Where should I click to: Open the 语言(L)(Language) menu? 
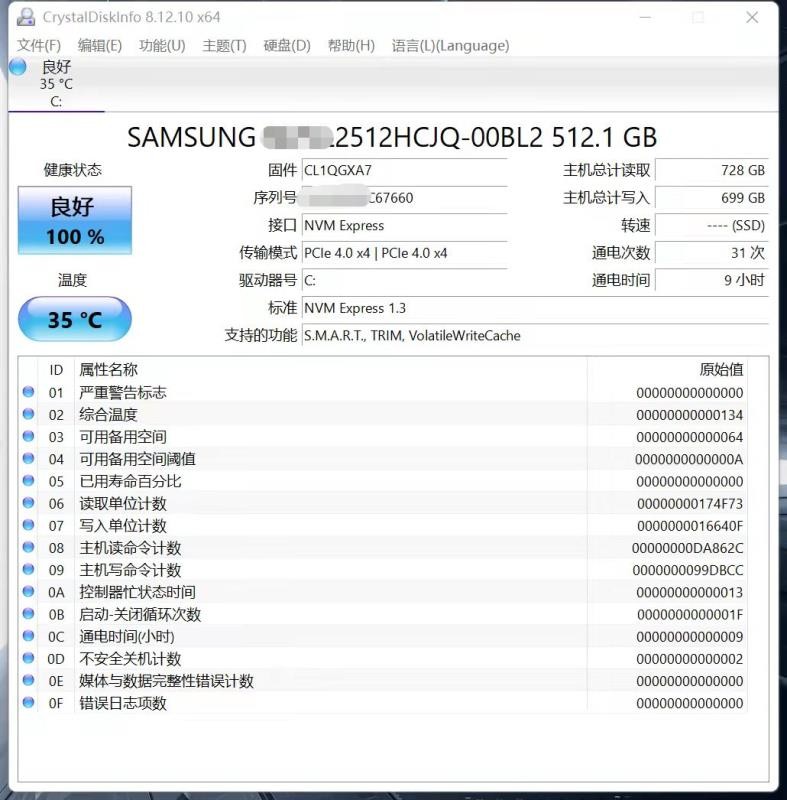pyautogui.click(x=450, y=45)
